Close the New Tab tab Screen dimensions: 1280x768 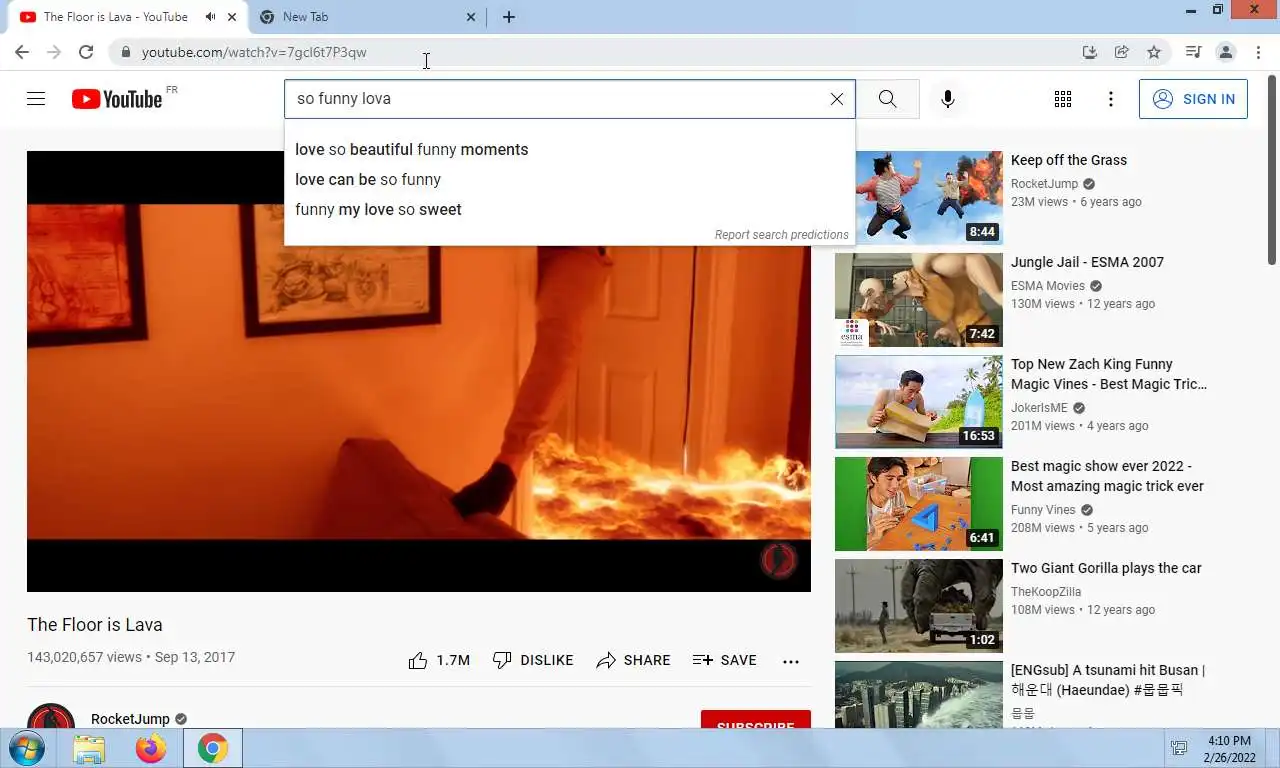pos(471,17)
